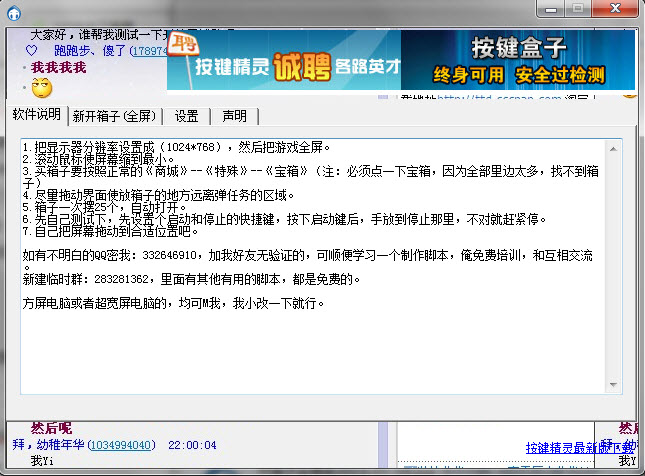Click QQ number link 1034994040 in the chat
This screenshot has height=476, width=645.
click(x=122, y=445)
